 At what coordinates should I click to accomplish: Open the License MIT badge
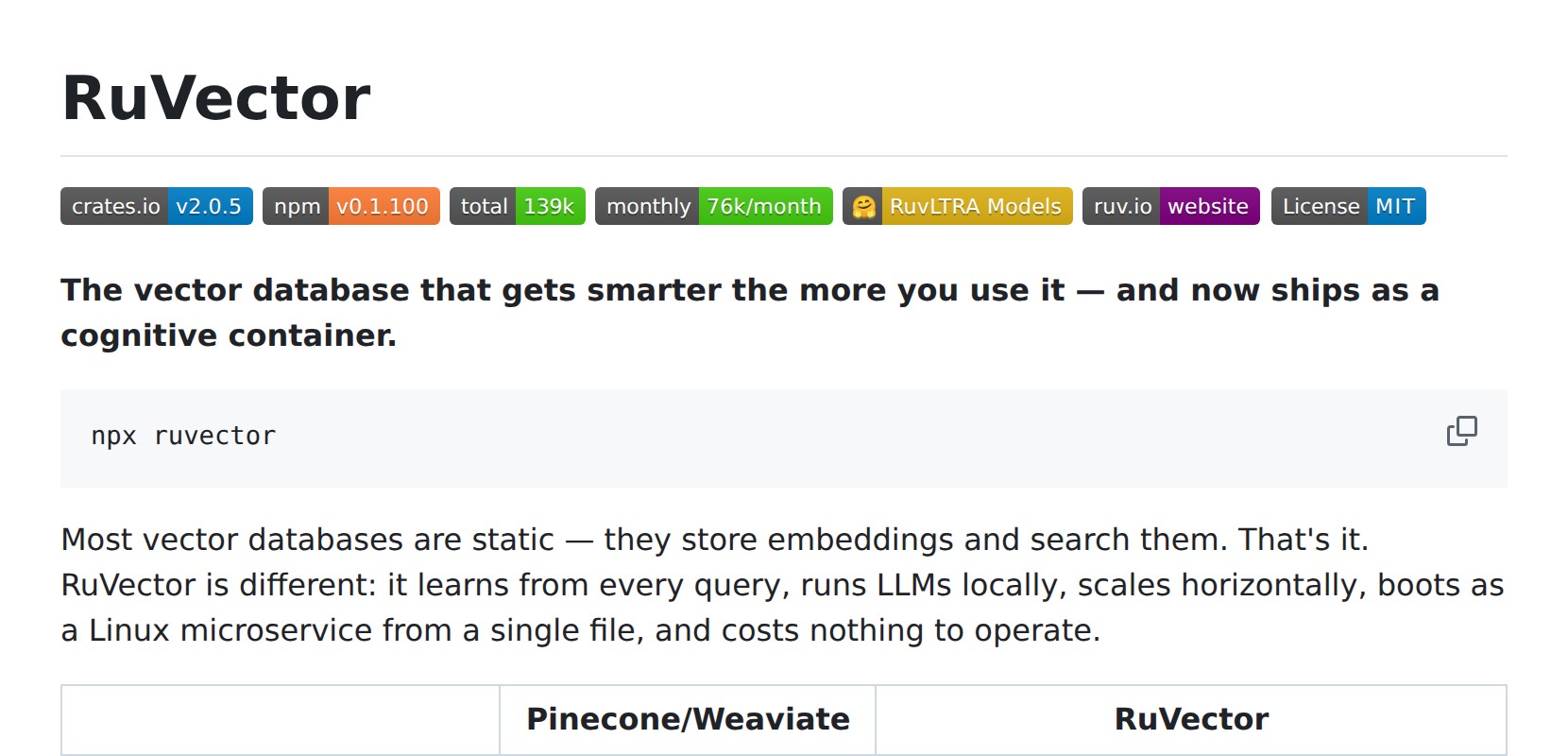click(1348, 206)
